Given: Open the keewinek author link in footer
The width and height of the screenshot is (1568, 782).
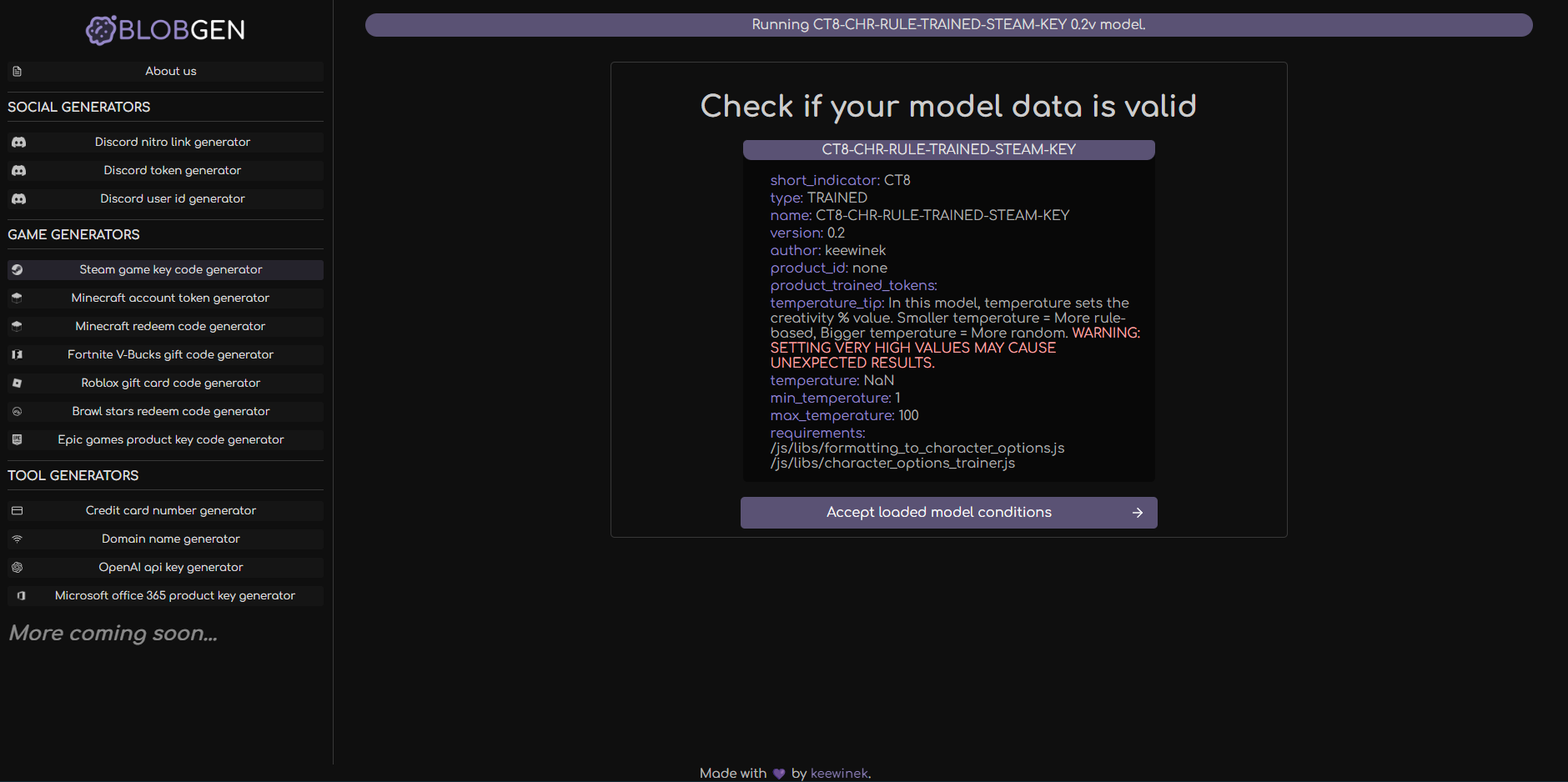Looking at the screenshot, I should [x=838, y=774].
